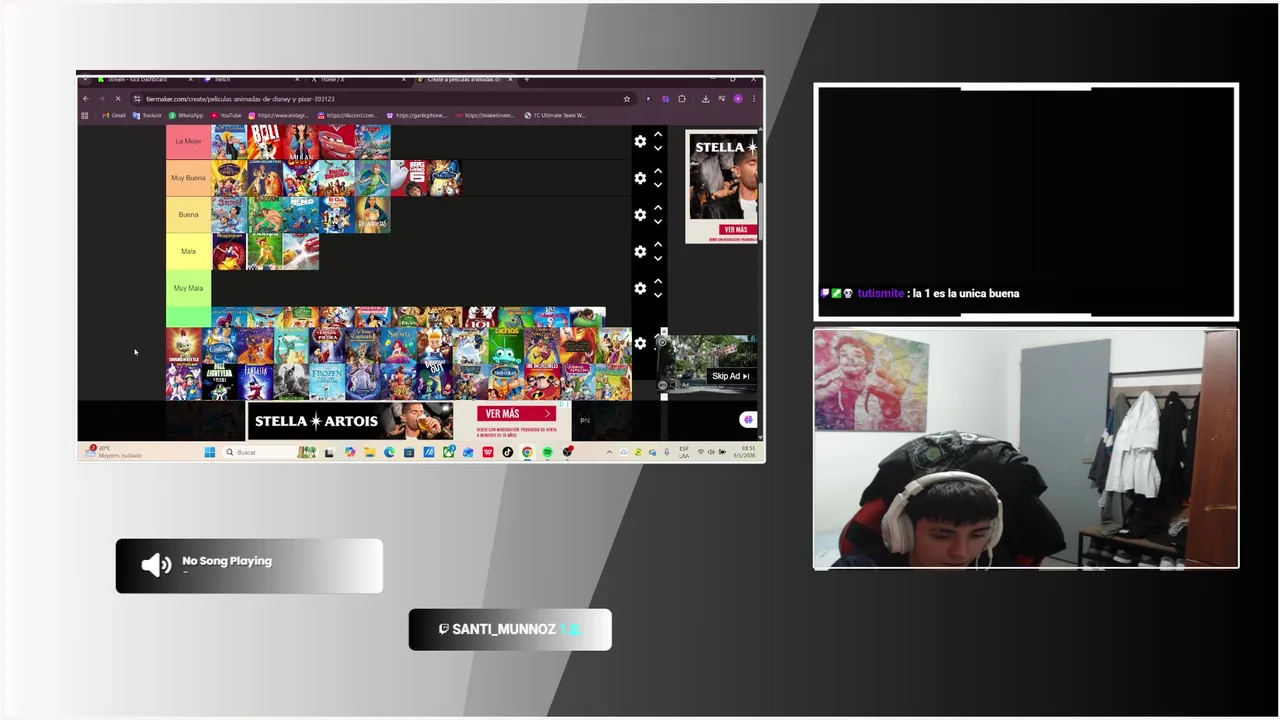Select the Create a peliculas animadas tab
The height and width of the screenshot is (720, 1280).
click(464, 79)
